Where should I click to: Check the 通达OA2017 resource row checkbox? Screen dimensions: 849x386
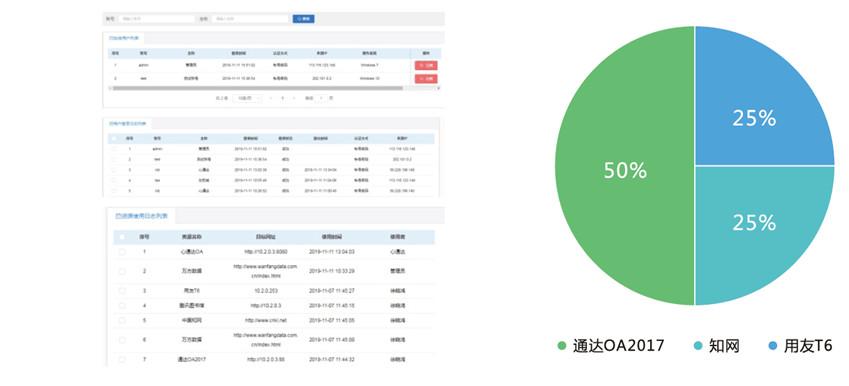(122, 359)
